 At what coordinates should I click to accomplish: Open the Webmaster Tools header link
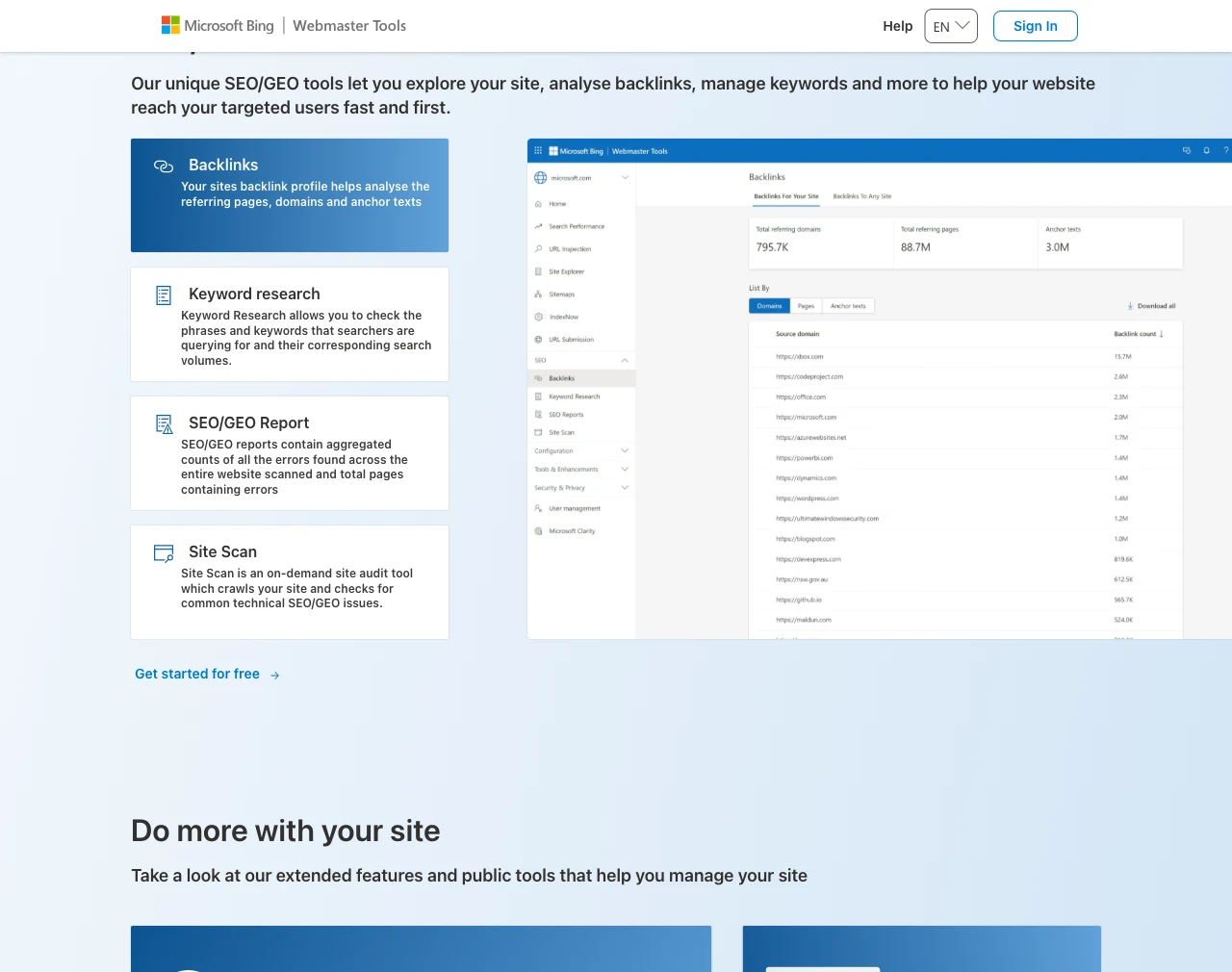(x=349, y=26)
